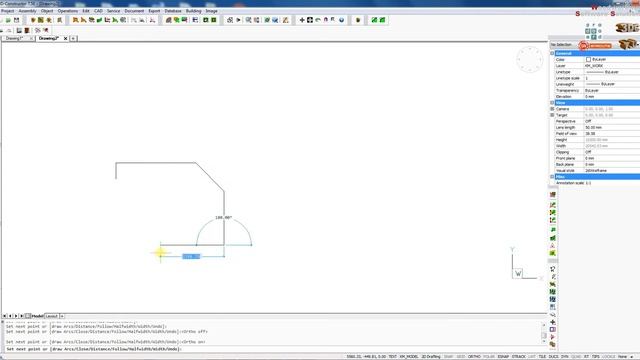Collapse the View properties section
640x360 pixels.
tap(552, 103)
